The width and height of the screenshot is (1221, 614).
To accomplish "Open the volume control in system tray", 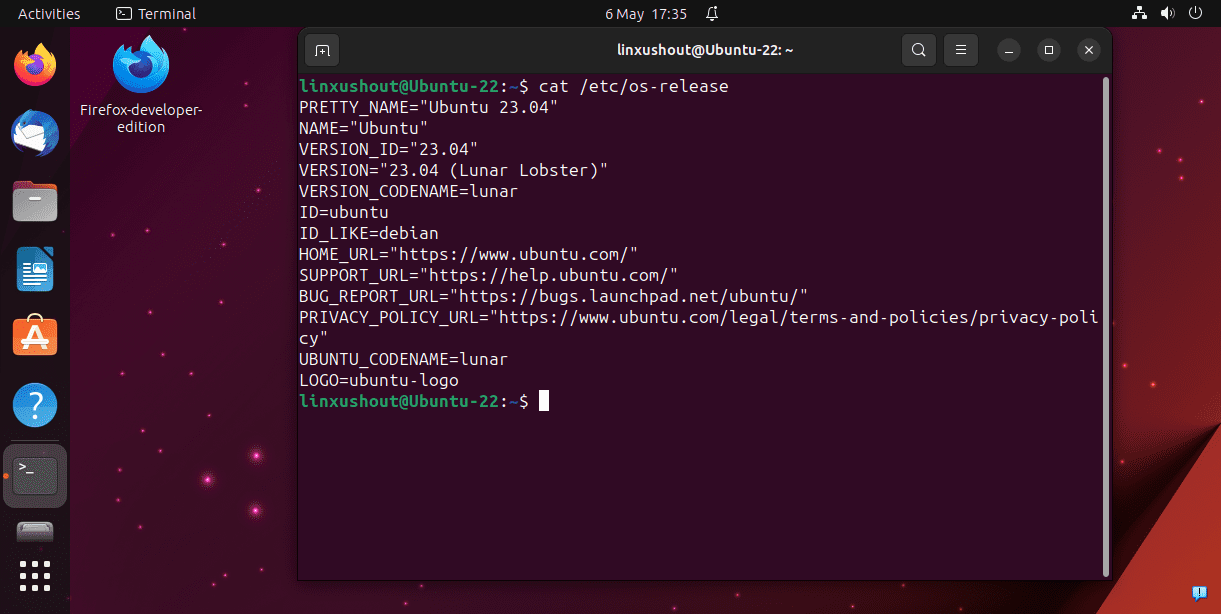I will click(1167, 14).
